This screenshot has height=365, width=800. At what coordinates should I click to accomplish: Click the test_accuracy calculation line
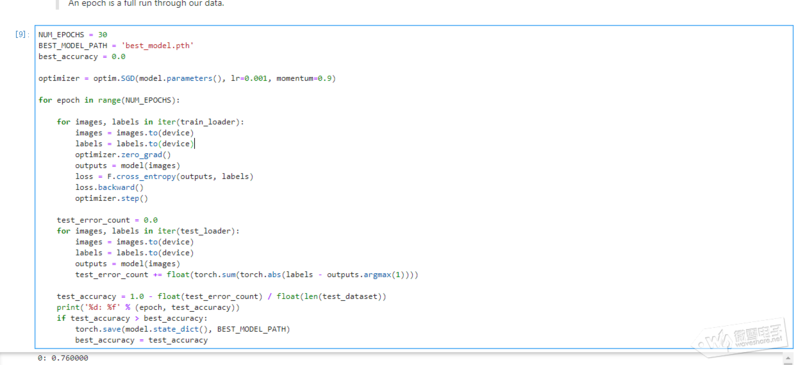coord(222,297)
